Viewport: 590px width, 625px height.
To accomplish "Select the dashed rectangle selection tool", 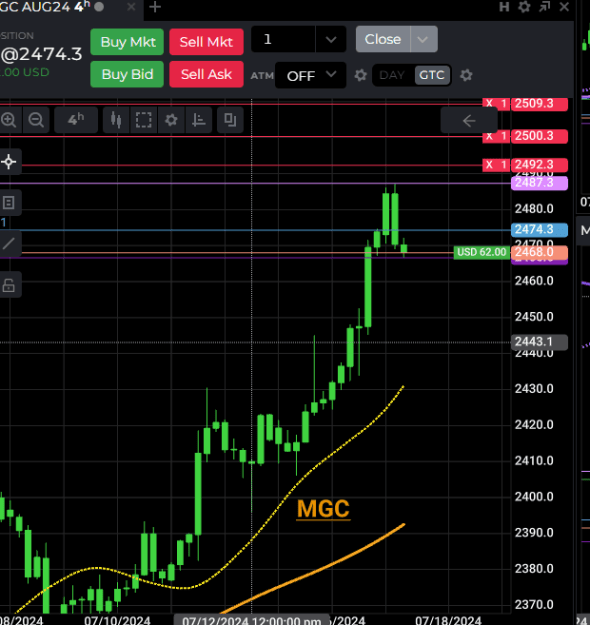I will click(144, 120).
